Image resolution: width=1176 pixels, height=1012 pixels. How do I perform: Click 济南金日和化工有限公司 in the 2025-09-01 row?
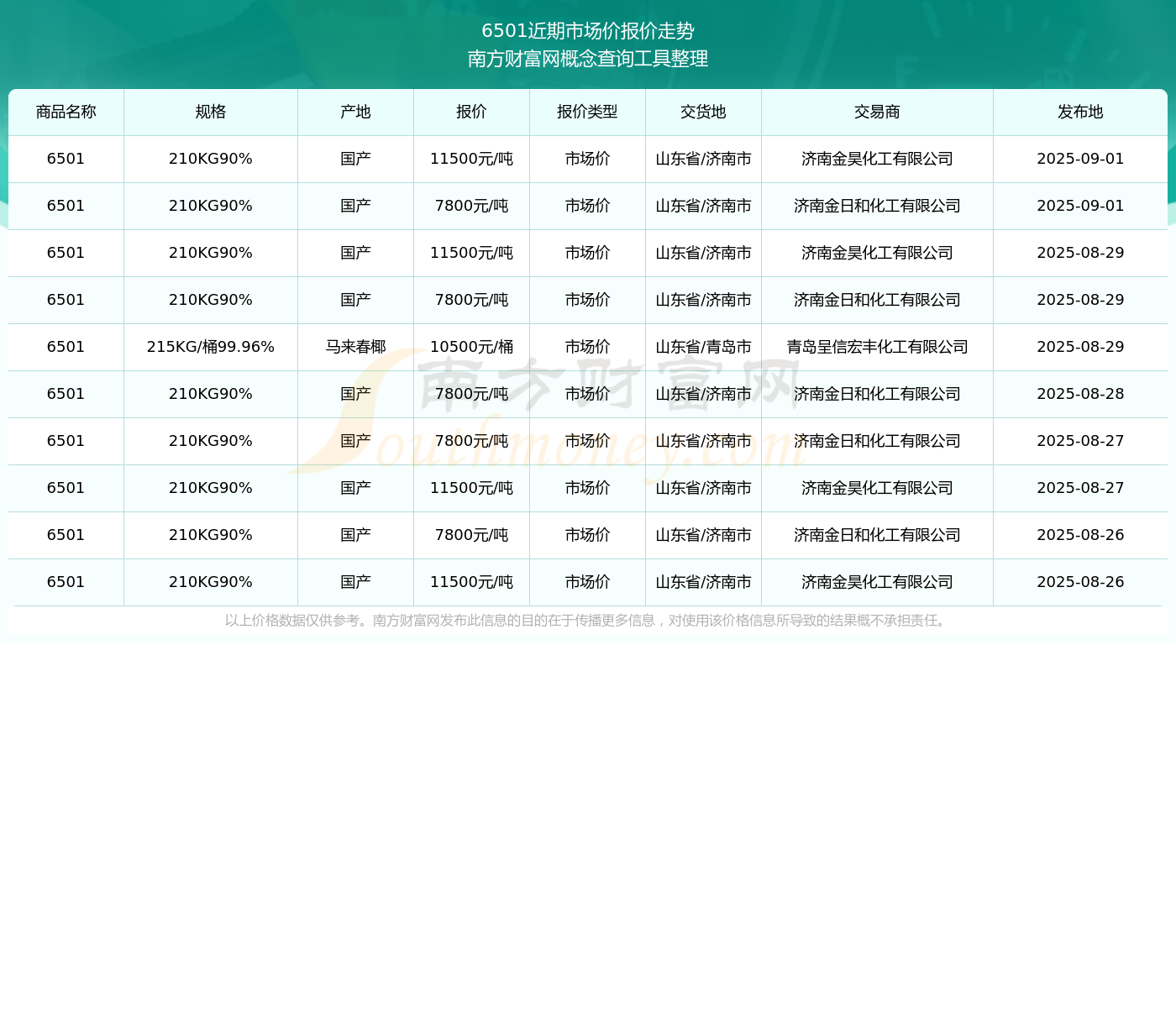tap(878, 206)
